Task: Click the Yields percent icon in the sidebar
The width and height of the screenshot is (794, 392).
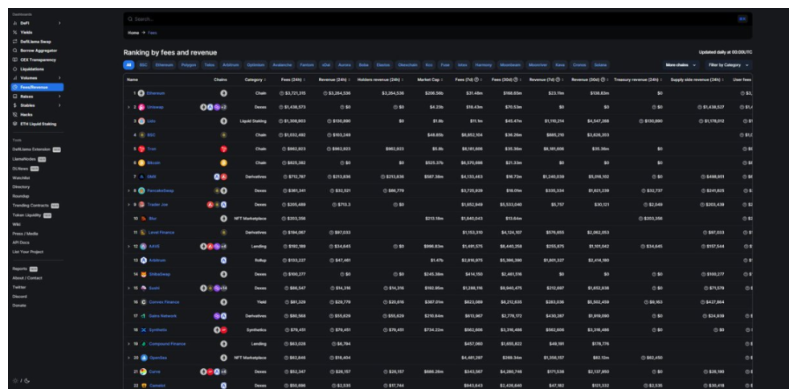Action: pyautogui.click(x=15, y=32)
